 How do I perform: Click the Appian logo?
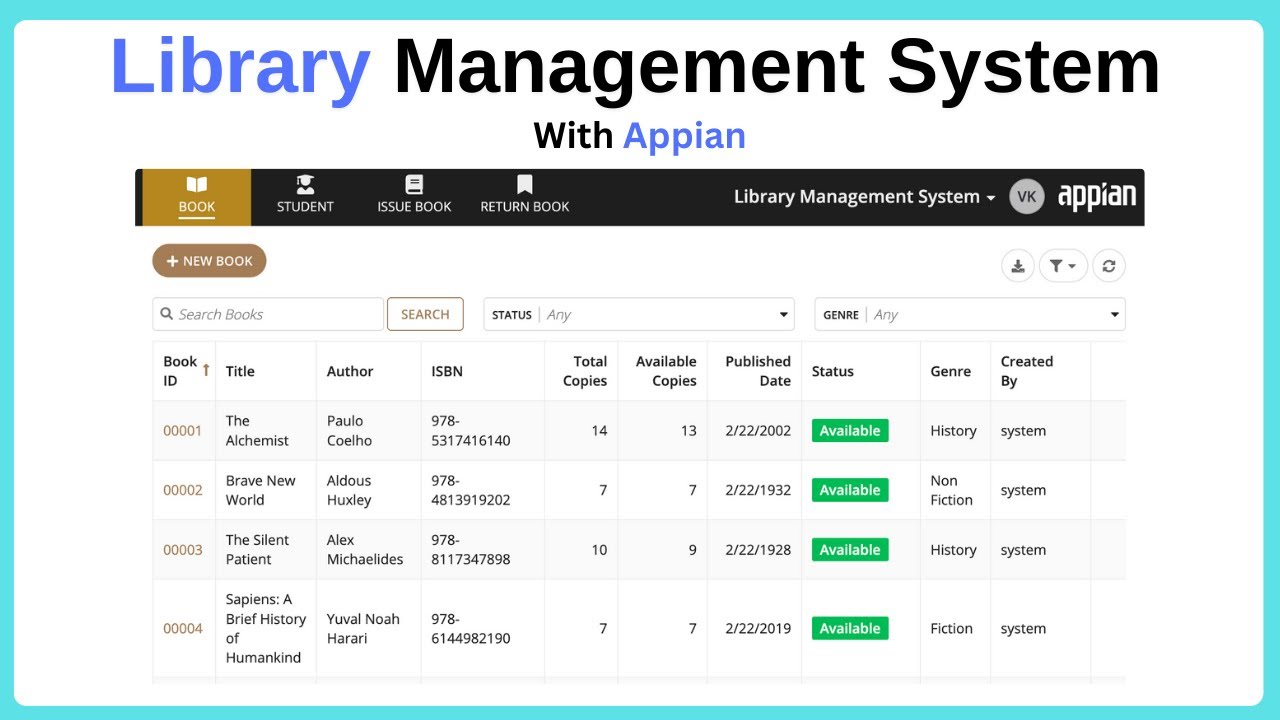pyautogui.click(x=1097, y=196)
